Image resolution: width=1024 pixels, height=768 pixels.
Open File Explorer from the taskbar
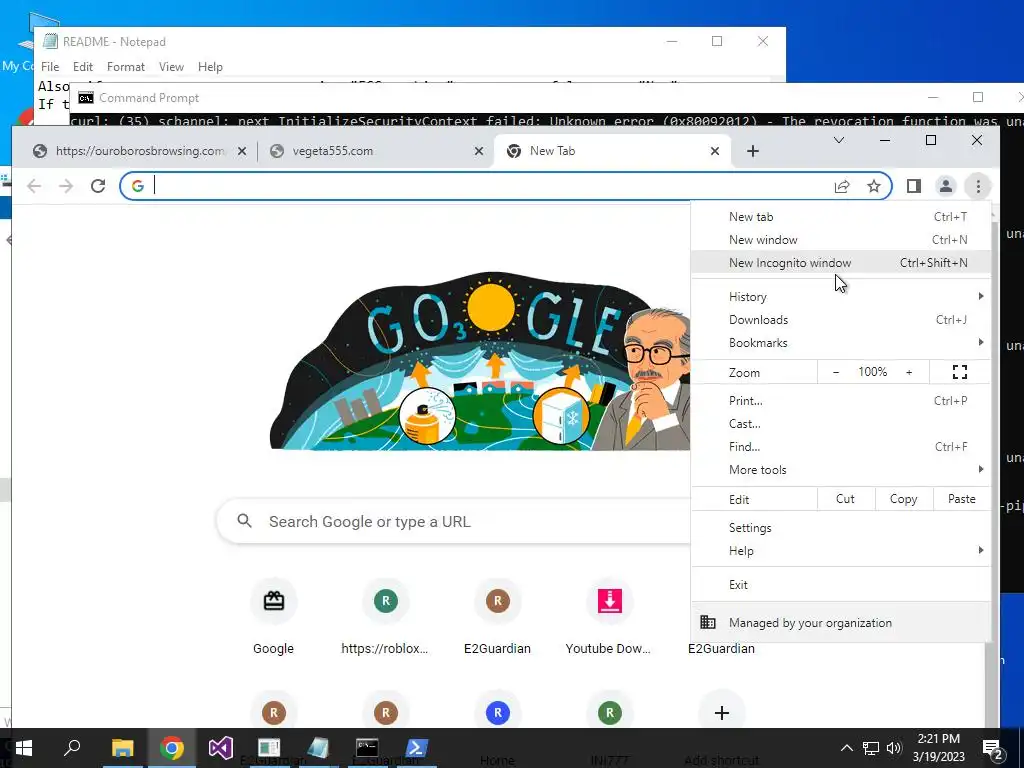tap(122, 748)
